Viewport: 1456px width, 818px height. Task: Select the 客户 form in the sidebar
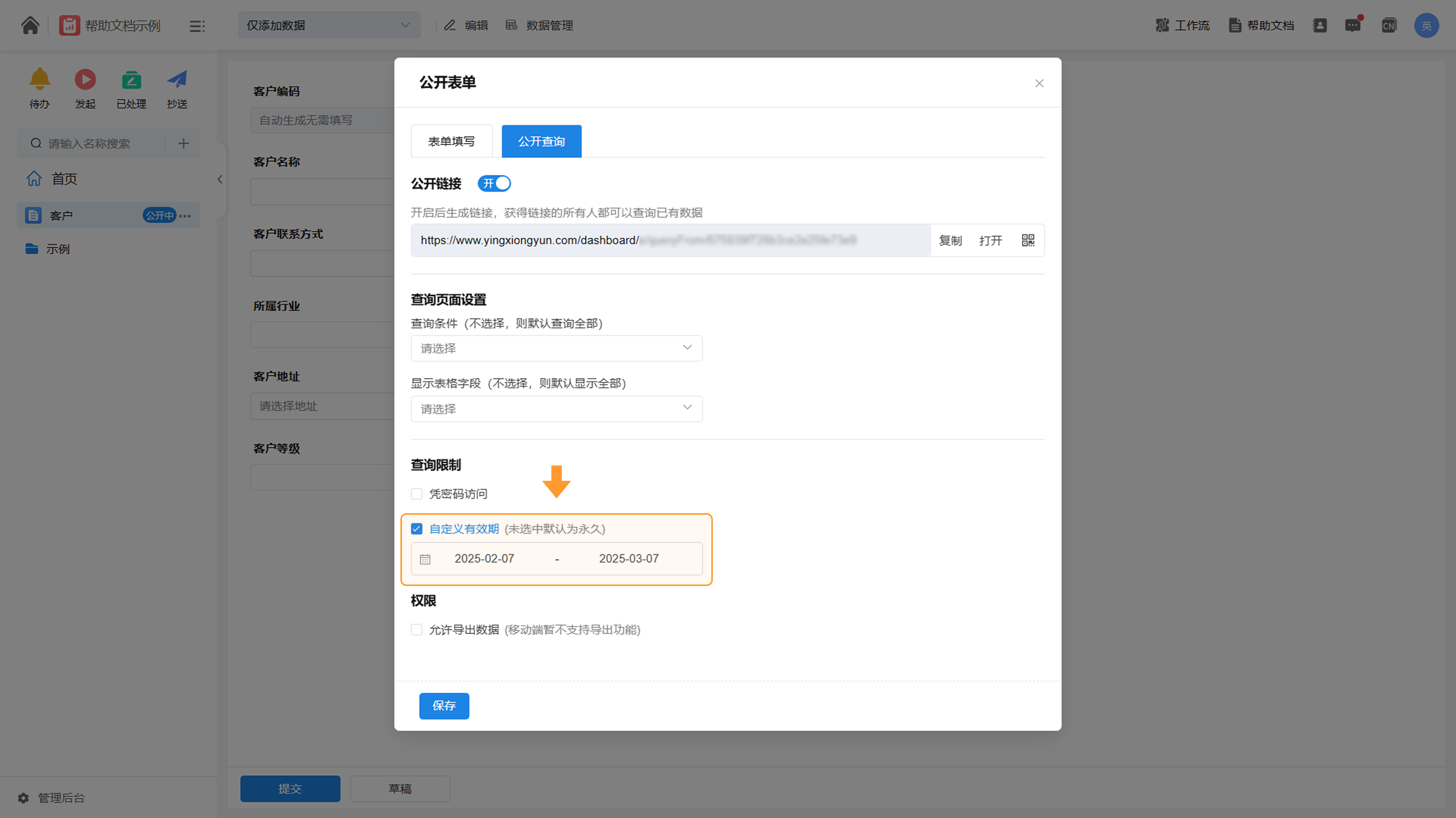[x=108, y=215]
